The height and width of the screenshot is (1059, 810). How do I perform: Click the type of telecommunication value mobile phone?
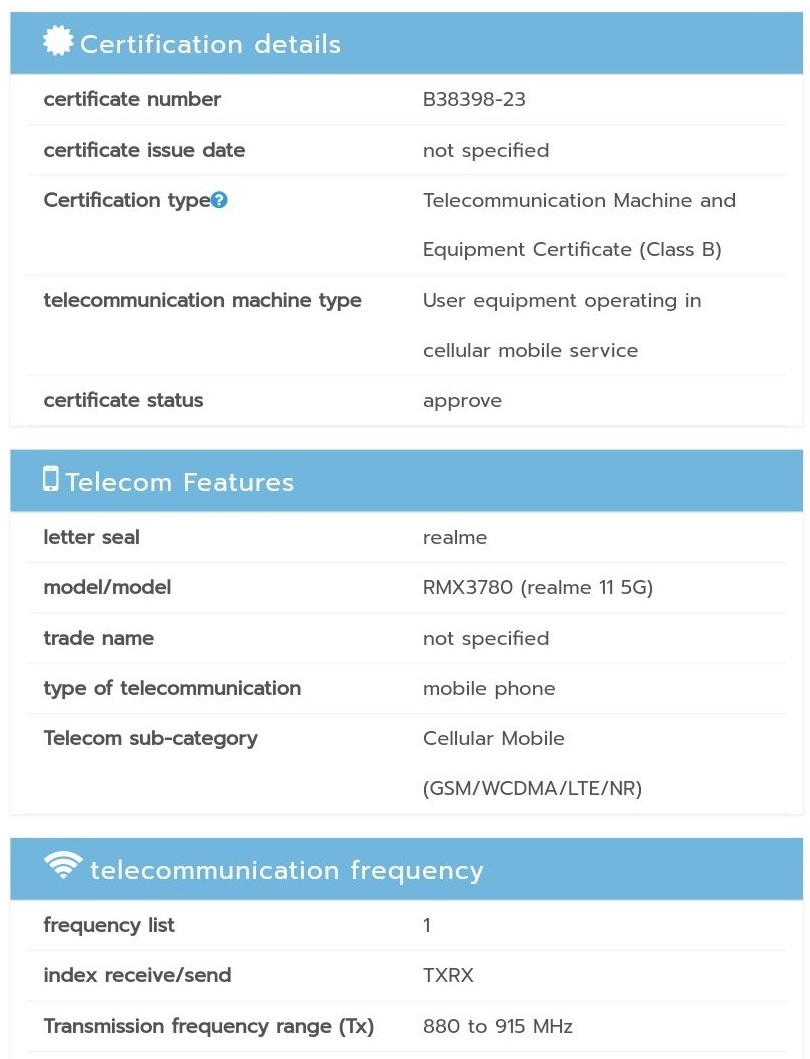pyautogui.click(x=489, y=688)
